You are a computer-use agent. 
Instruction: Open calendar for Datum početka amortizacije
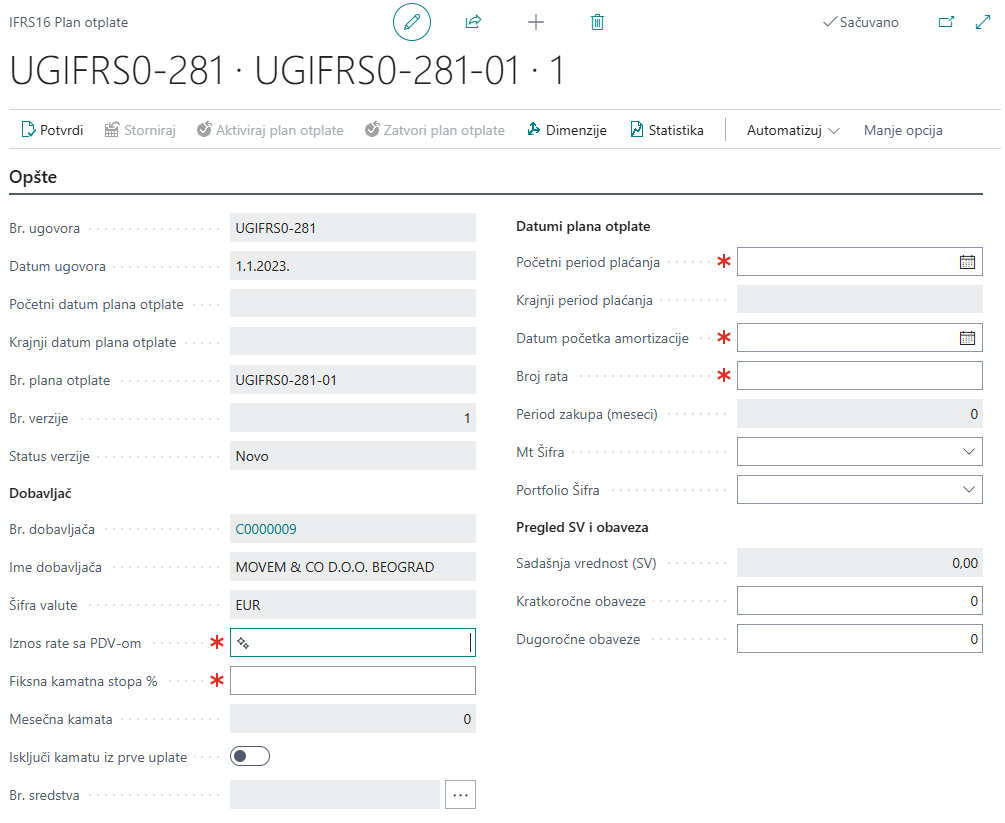967,338
